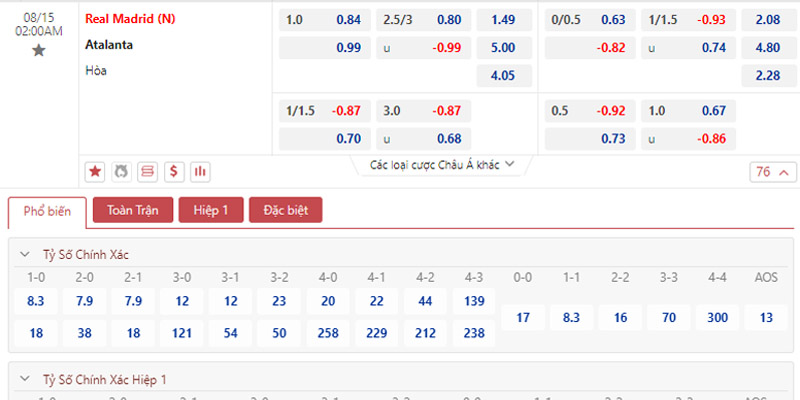Select the 0.73 first-half handicap odds
This screenshot has width=800, height=400.
(590, 139)
